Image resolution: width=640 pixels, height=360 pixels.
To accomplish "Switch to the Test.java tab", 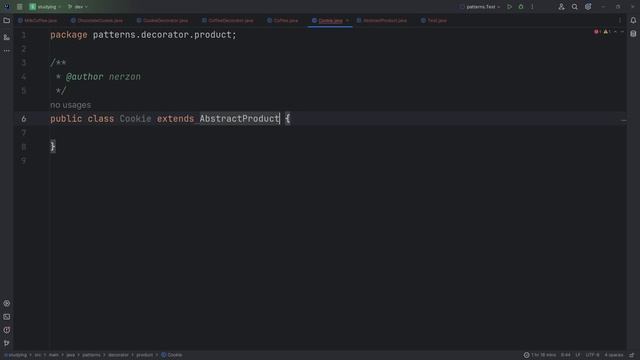I will click(x=434, y=20).
